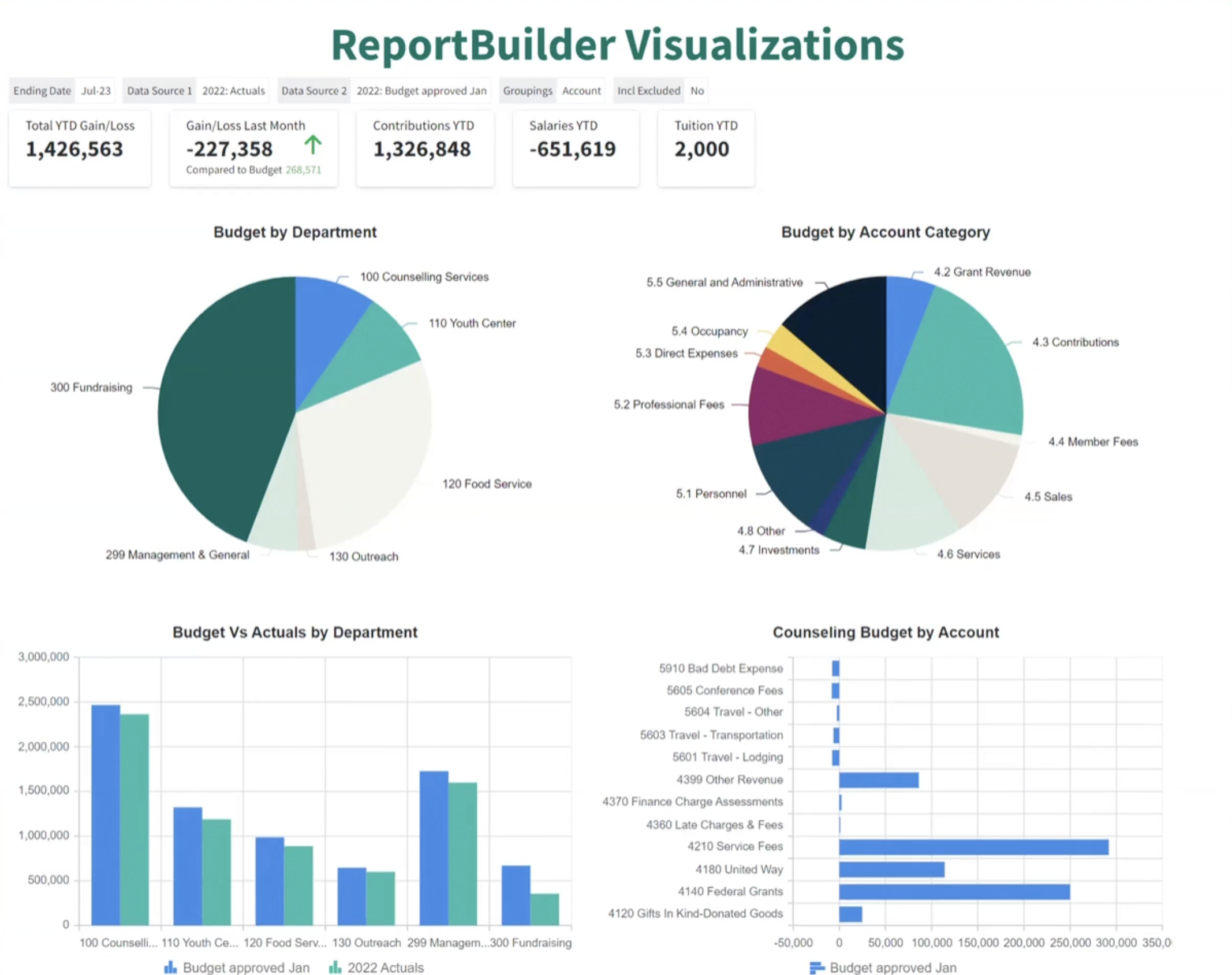Click the 4.4 Member Fees label
This screenshot has width=1232, height=975.
tap(1093, 442)
